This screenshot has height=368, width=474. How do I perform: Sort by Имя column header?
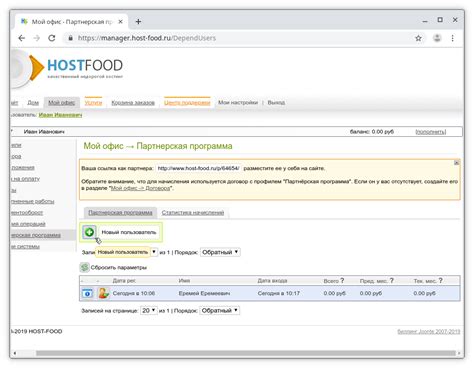click(184, 281)
